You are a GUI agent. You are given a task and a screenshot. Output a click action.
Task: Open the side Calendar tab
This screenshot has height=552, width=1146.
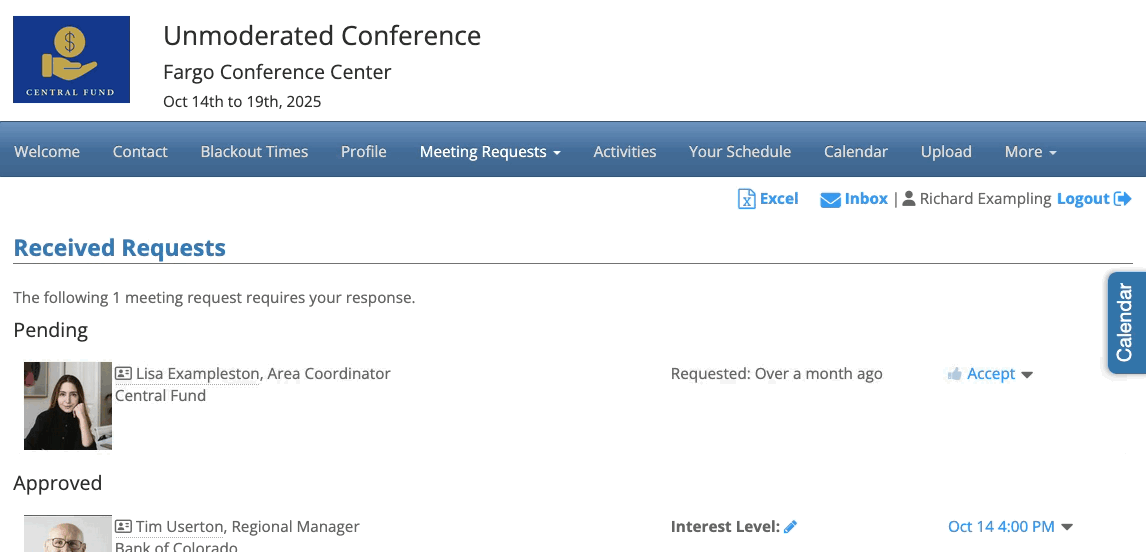[1126, 323]
